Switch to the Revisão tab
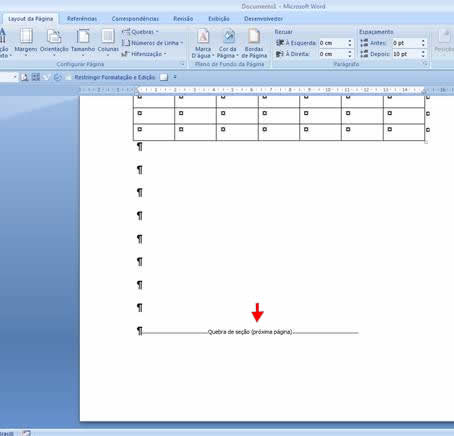The width and height of the screenshot is (454, 436). 183,19
